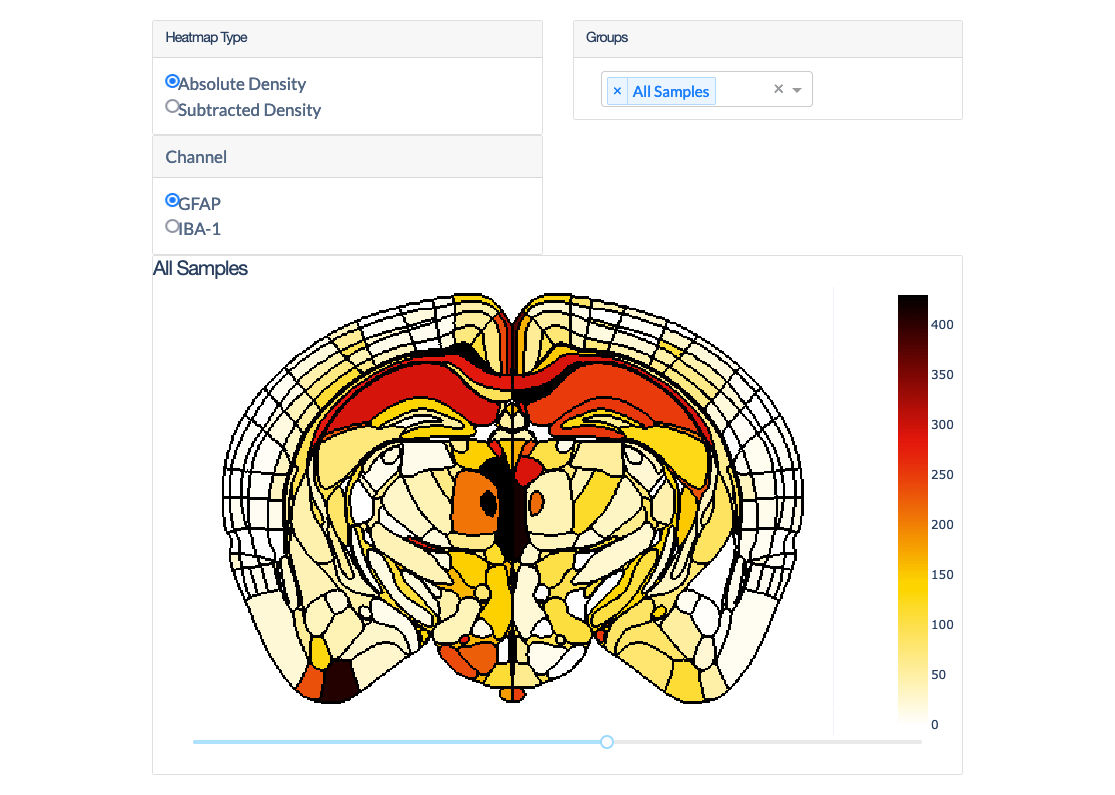Image resolution: width=1115 pixels, height=795 pixels.
Task: Clear the Groups selection with the × icon
Action: click(777, 89)
